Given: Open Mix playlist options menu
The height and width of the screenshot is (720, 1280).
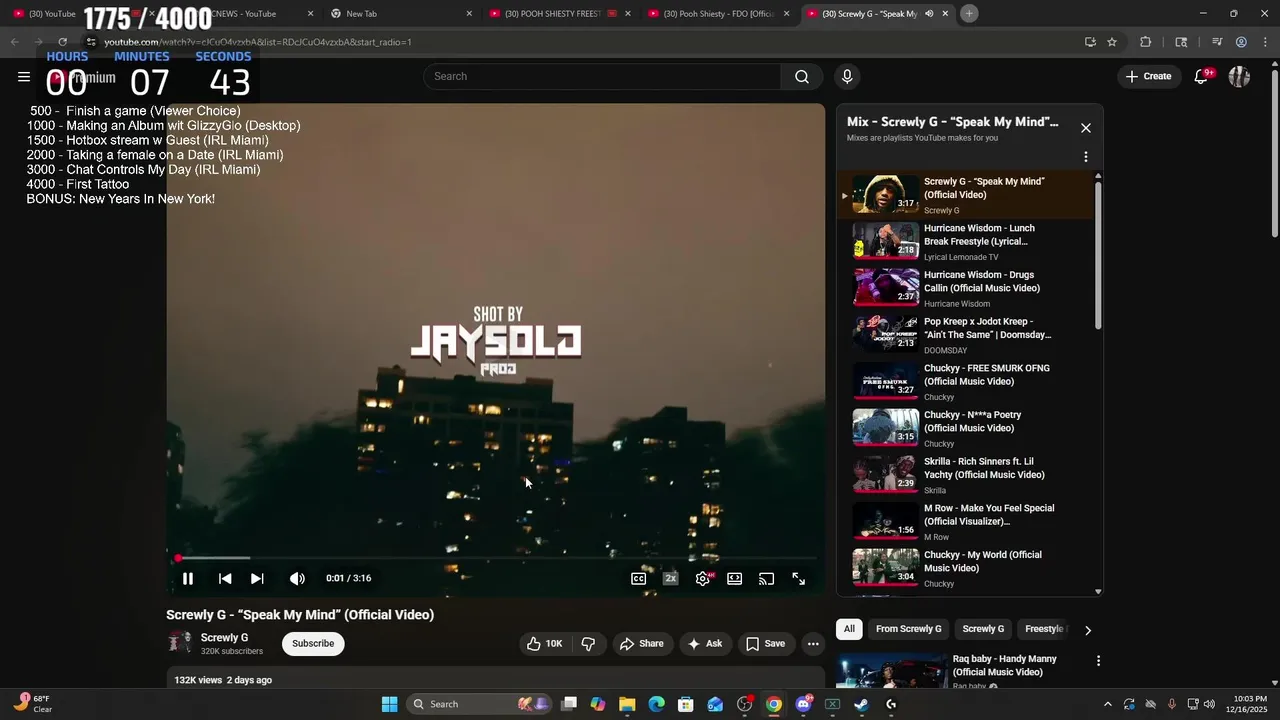Looking at the screenshot, I should (x=1086, y=157).
